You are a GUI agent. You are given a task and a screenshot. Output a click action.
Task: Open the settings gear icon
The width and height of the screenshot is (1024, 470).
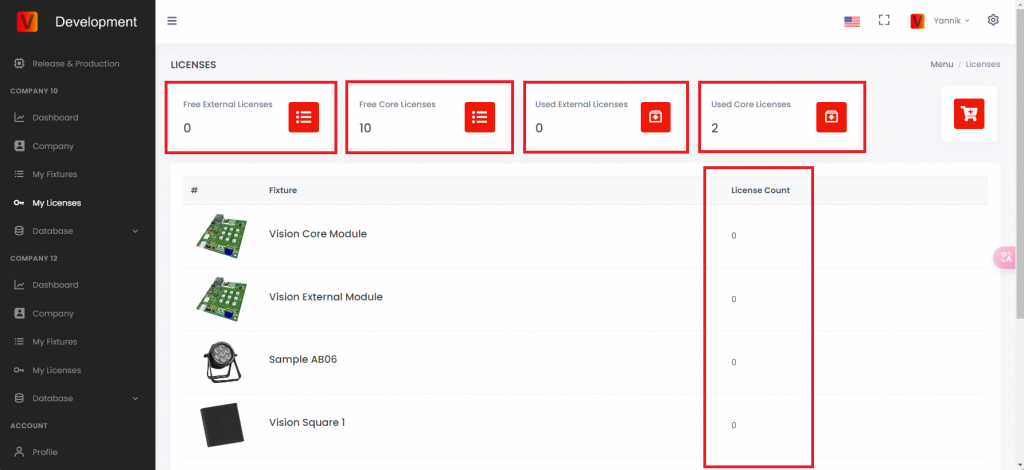pos(993,20)
